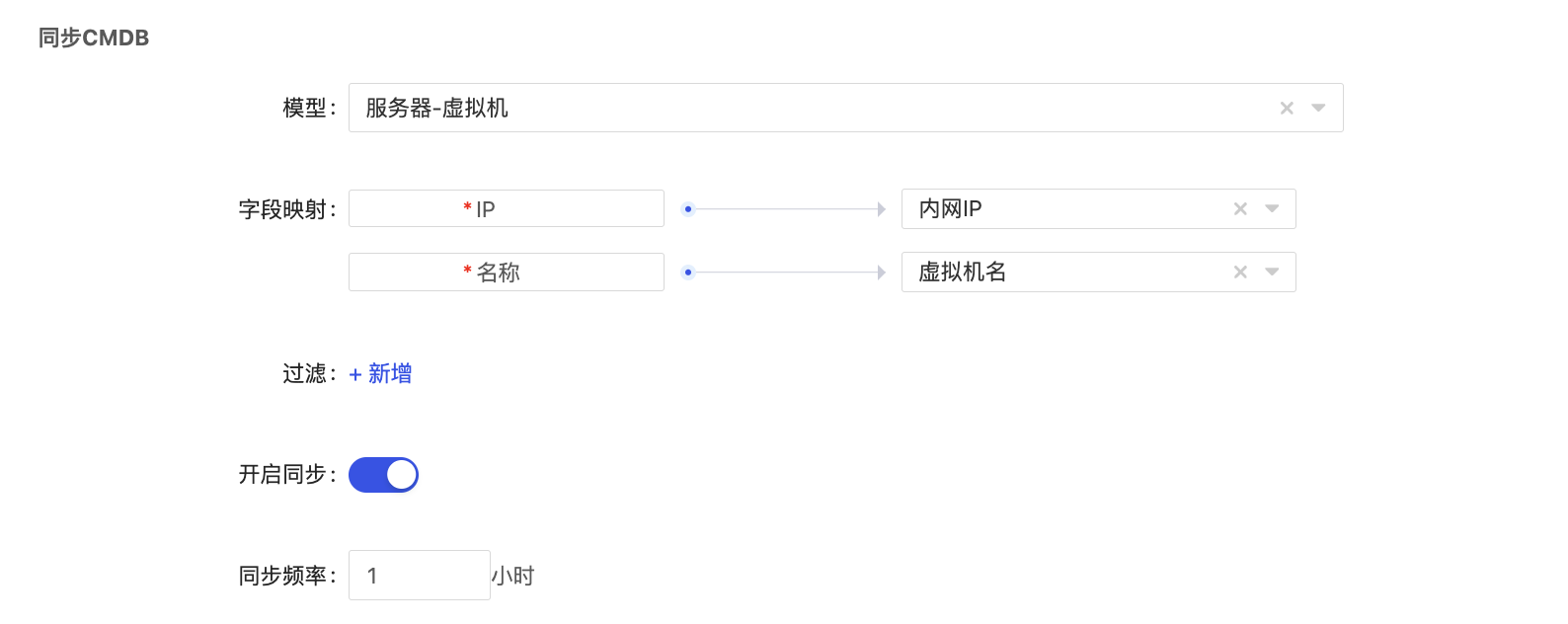Expand the 模型 dropdown arrow
1568x624 pixels.
point(1318,109)
